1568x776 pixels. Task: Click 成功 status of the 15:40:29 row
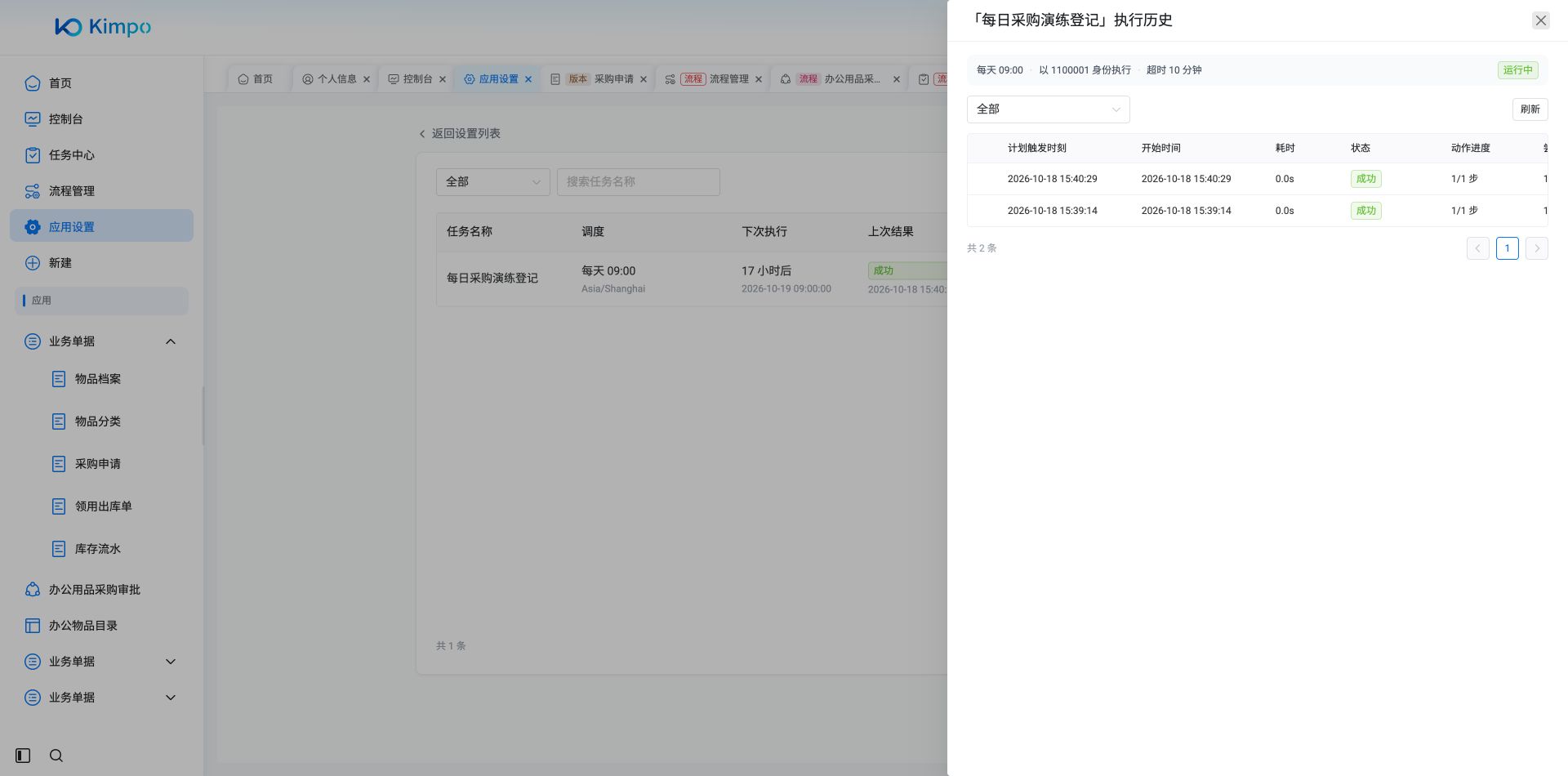click(1365, 179)
